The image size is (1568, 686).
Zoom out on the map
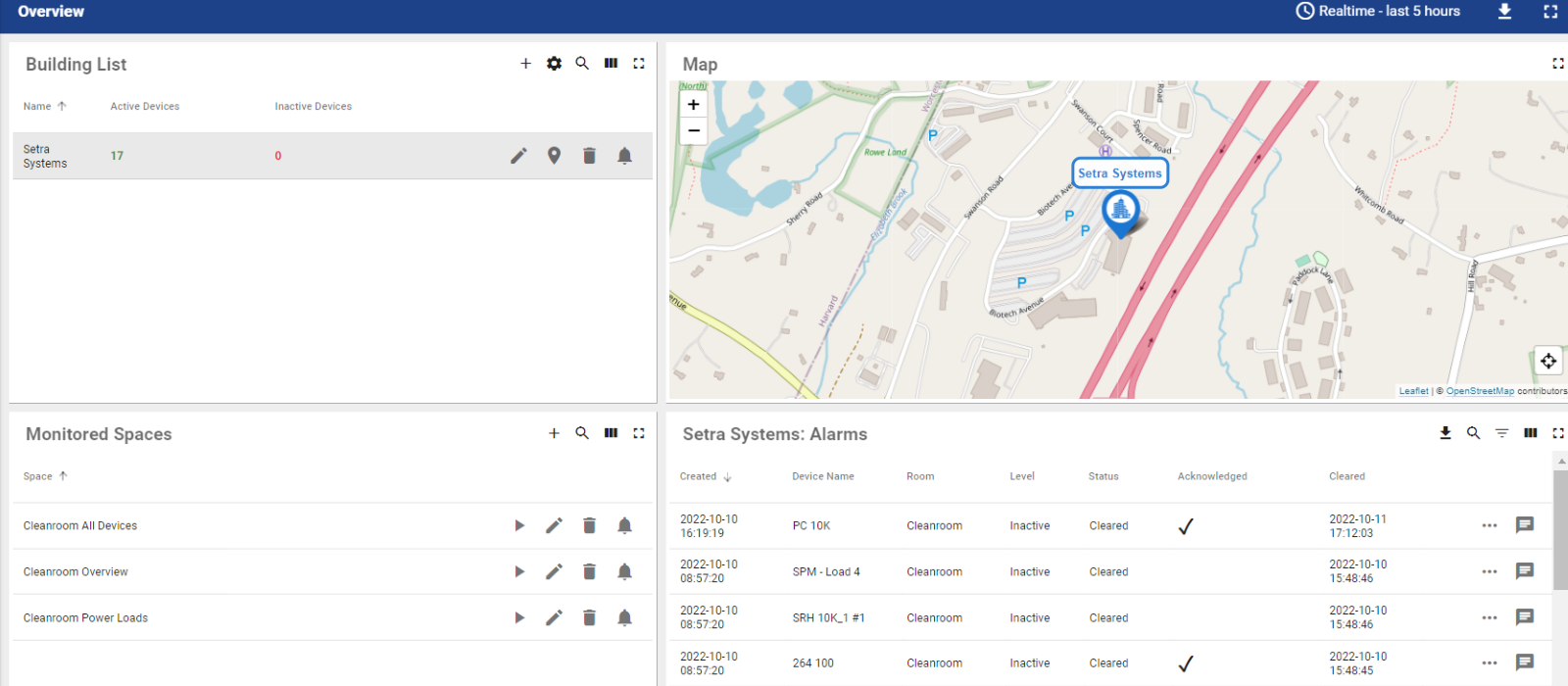click(694, 131)
